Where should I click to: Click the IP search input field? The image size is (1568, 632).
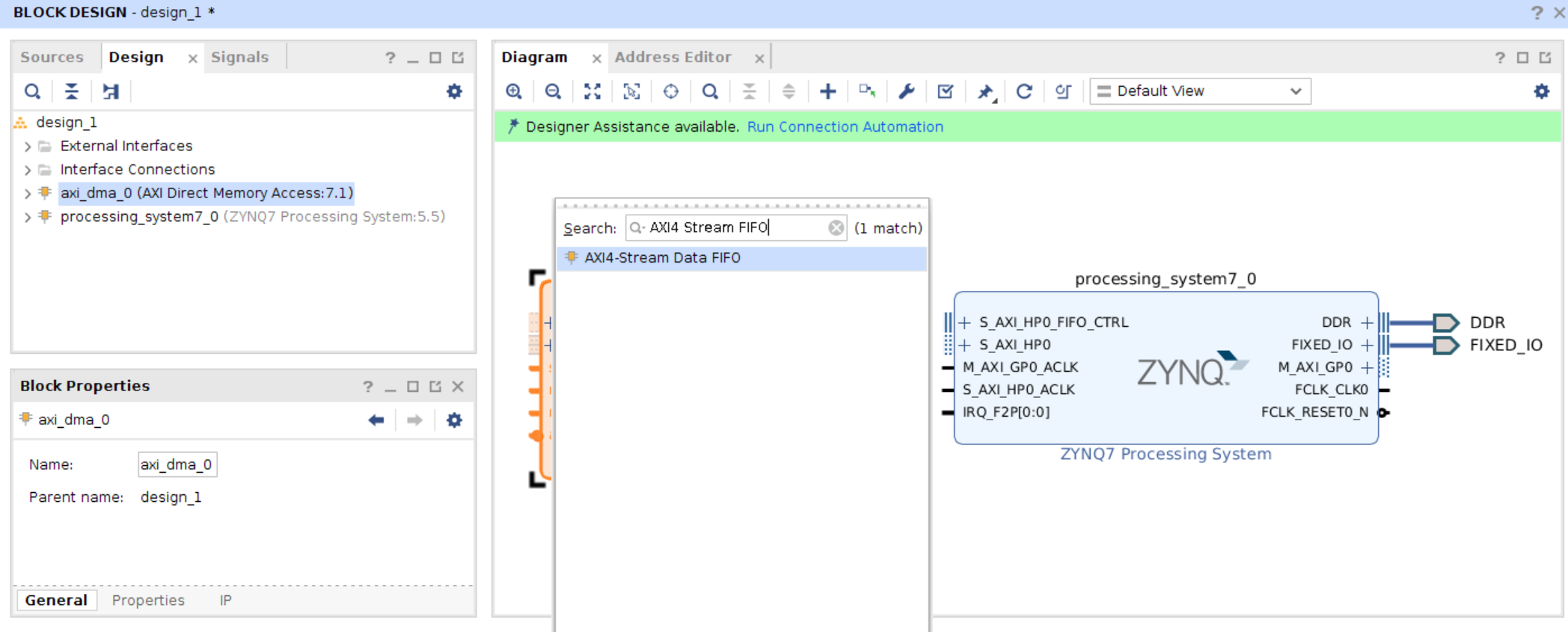[x=736, y=227]
